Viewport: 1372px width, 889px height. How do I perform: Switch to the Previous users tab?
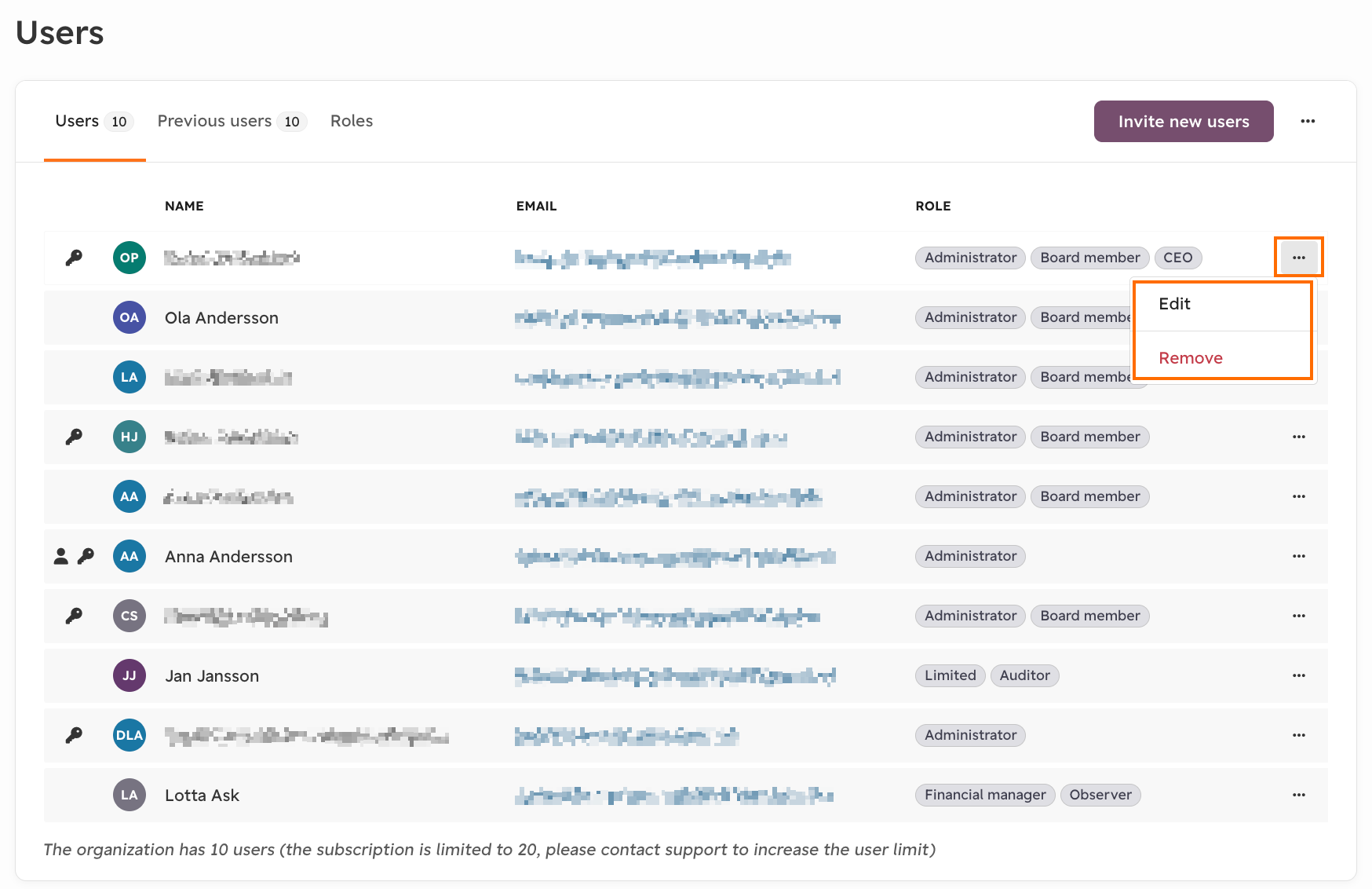tap(232, 121)
